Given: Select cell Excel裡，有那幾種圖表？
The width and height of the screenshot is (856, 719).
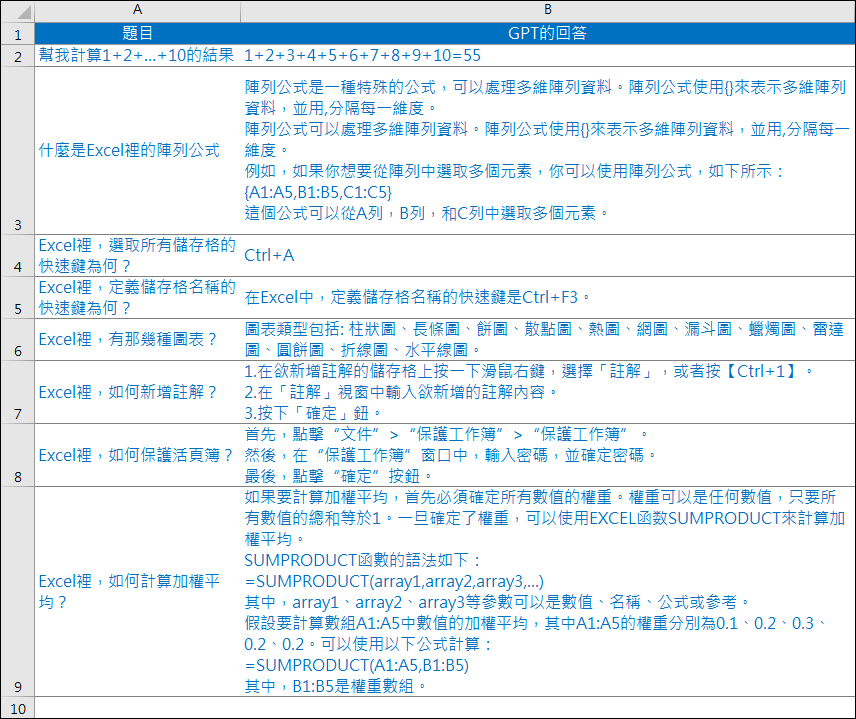Looking at the screenshot, I should [138, 340].
